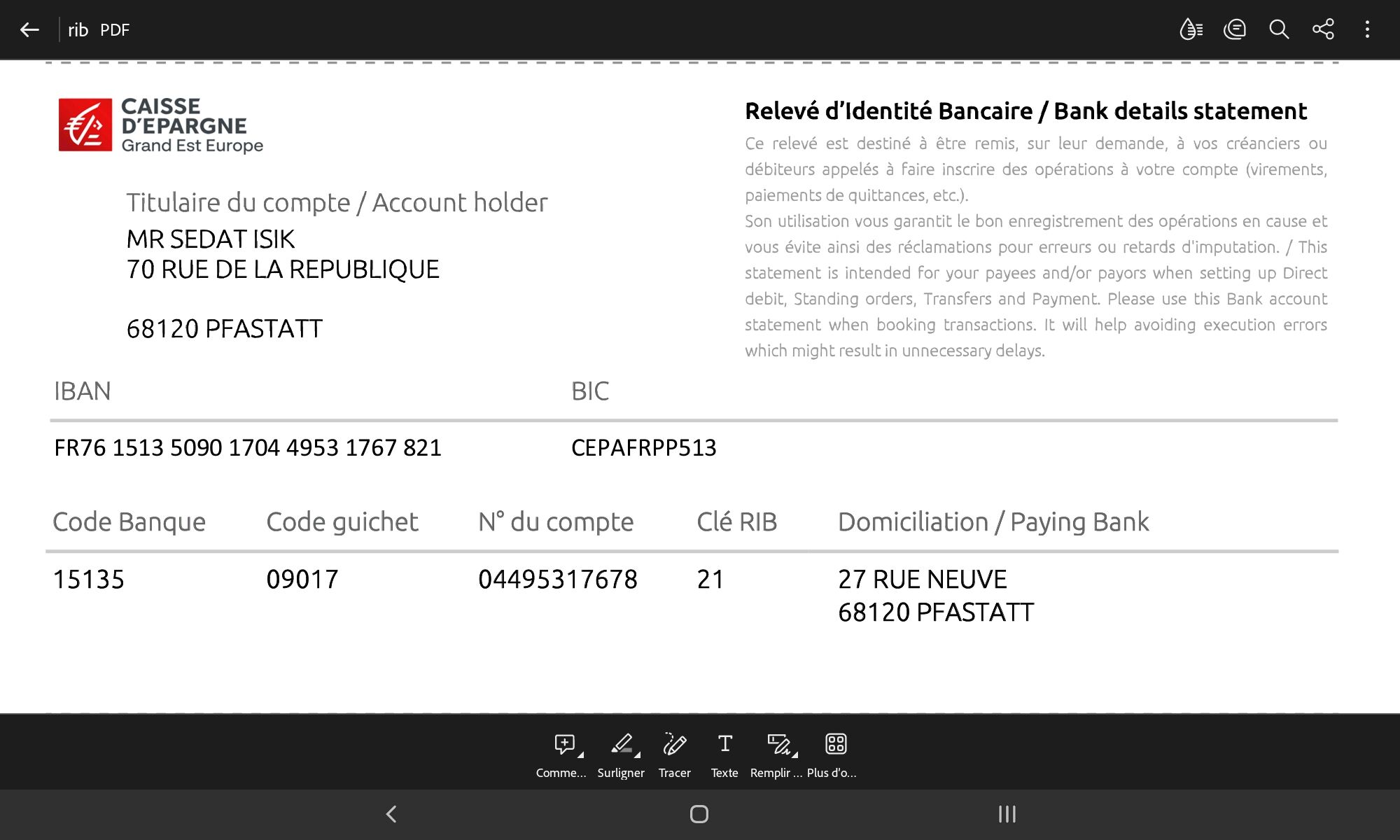The height and width of the screenshot is (840, 1400).
Task: Open Android recent apps button
Action: pyautogui.click(x=1007, y=814)
